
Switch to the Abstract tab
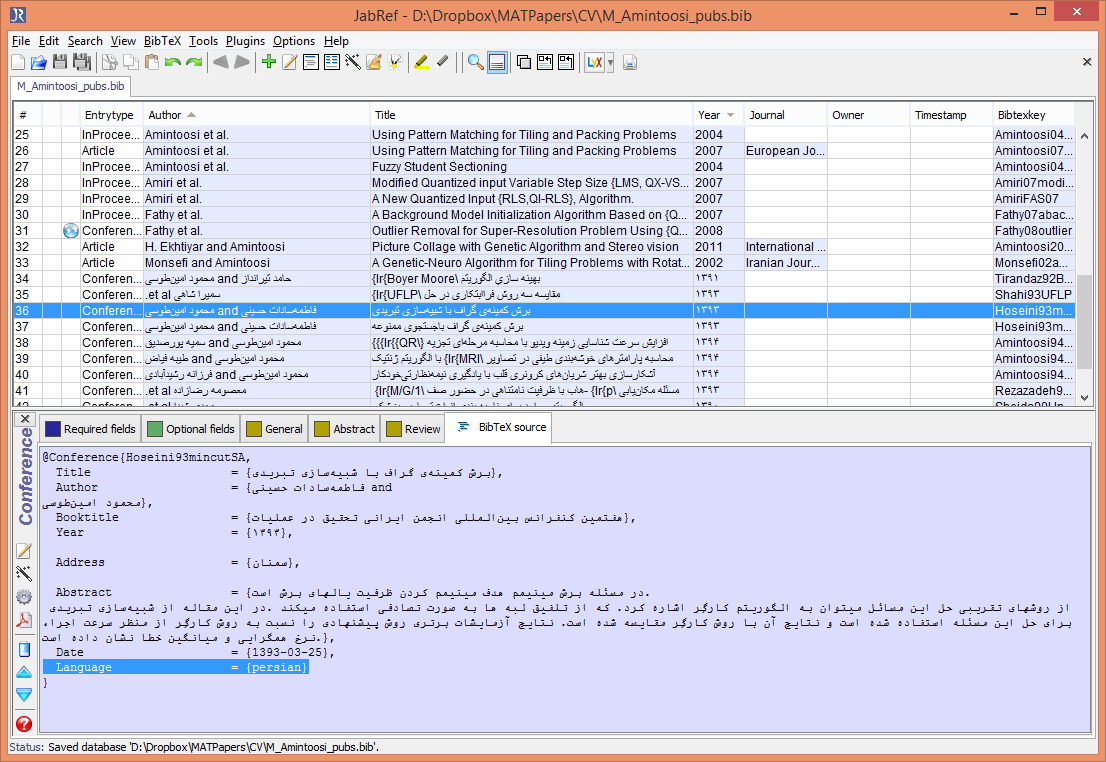pyautogui.click(x=344, y=429)
